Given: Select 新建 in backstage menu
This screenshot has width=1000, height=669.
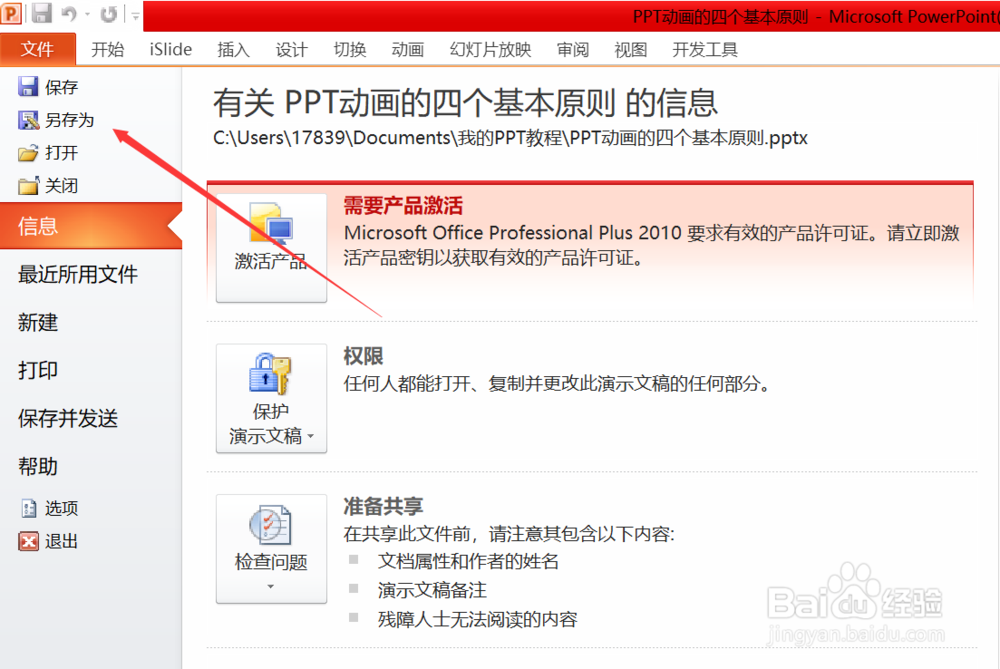Looking at the screenshot, I should [38, 322].
